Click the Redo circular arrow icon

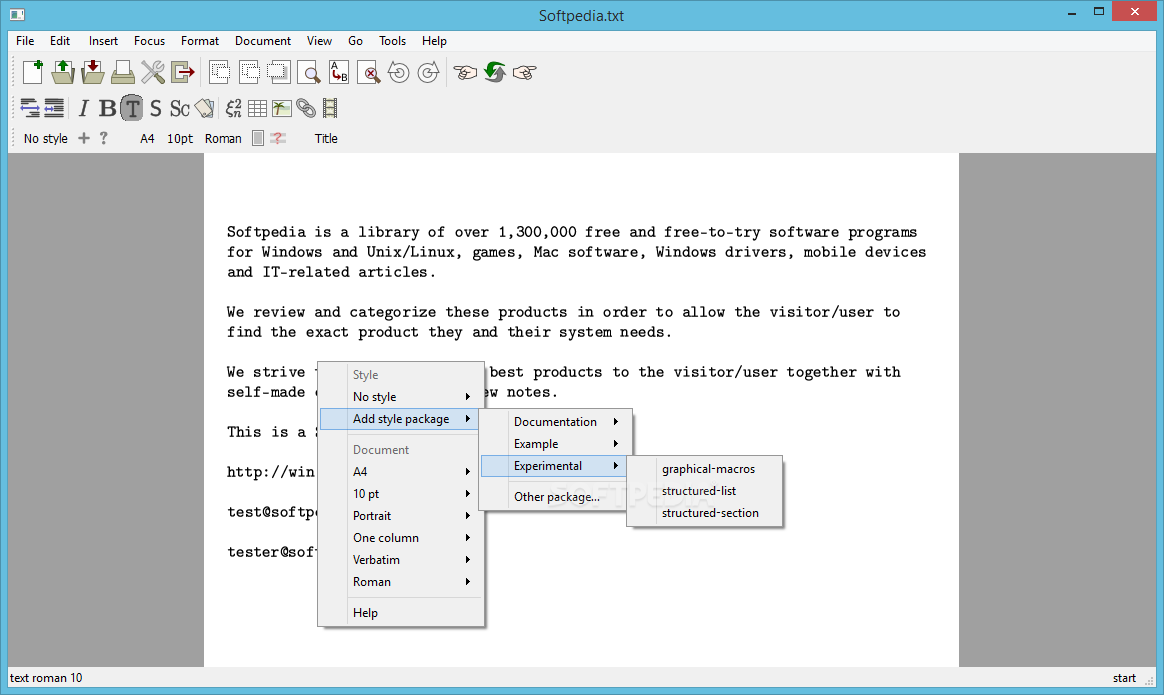point(428,72)
